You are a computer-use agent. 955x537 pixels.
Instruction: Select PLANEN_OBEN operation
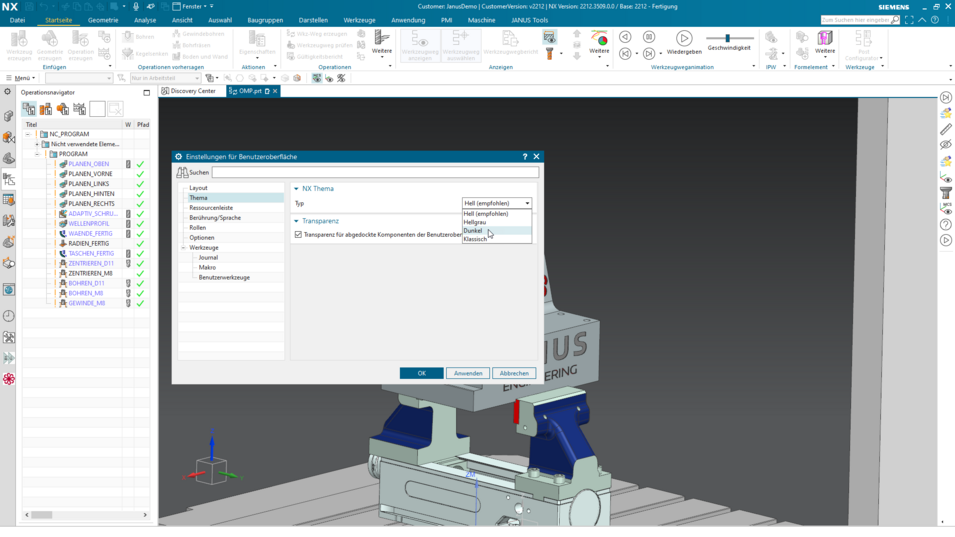88,164
